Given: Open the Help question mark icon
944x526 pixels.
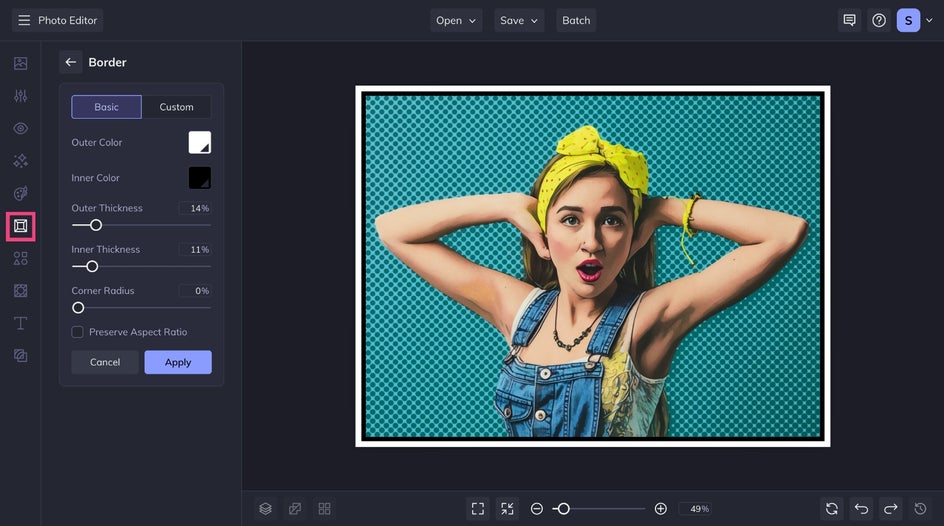Looking at the screenshot, I should pos(879,20).
